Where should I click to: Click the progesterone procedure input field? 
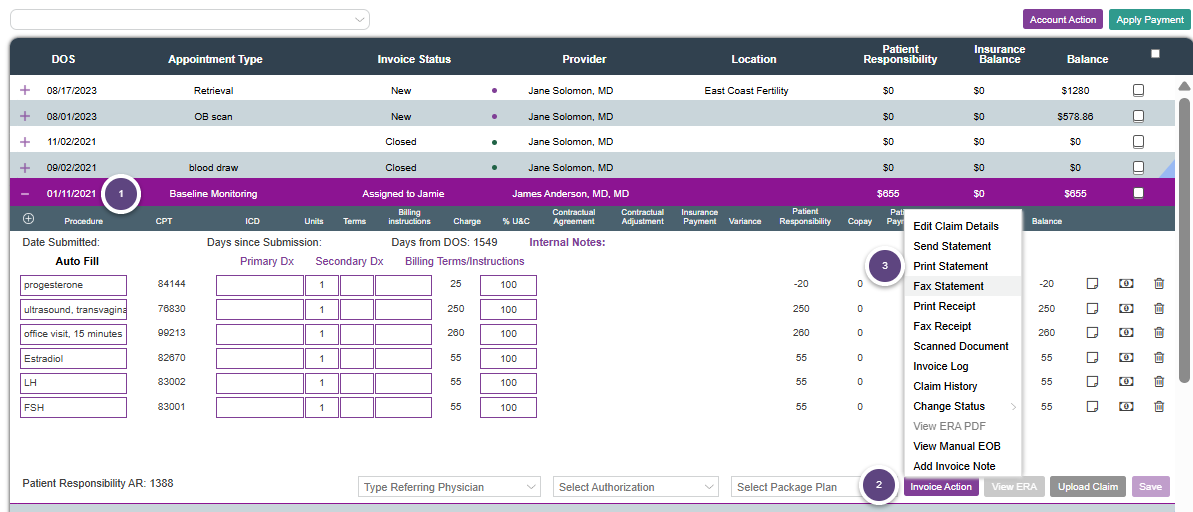tap(73, 285)
